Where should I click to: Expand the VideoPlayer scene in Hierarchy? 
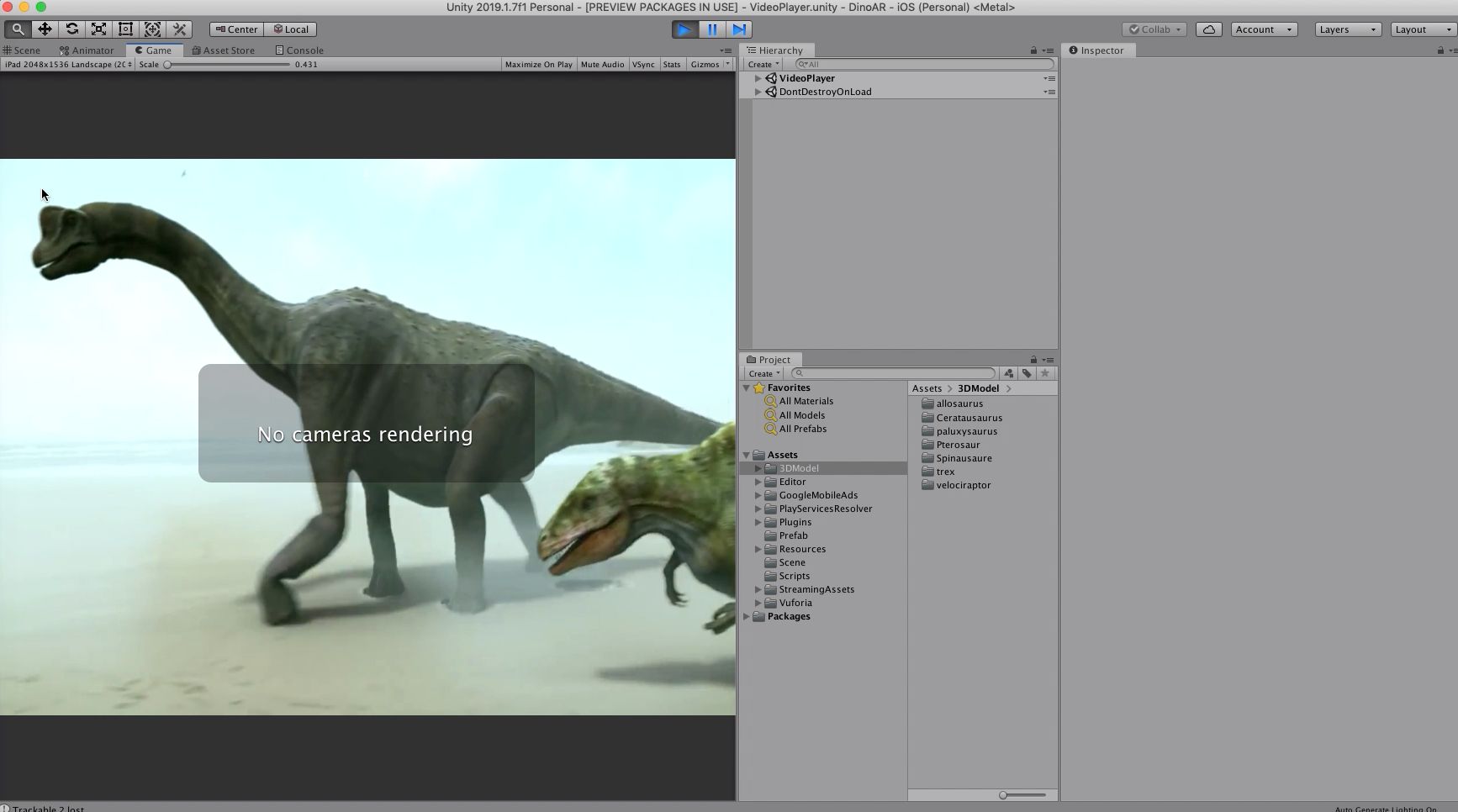click(758, 78)
